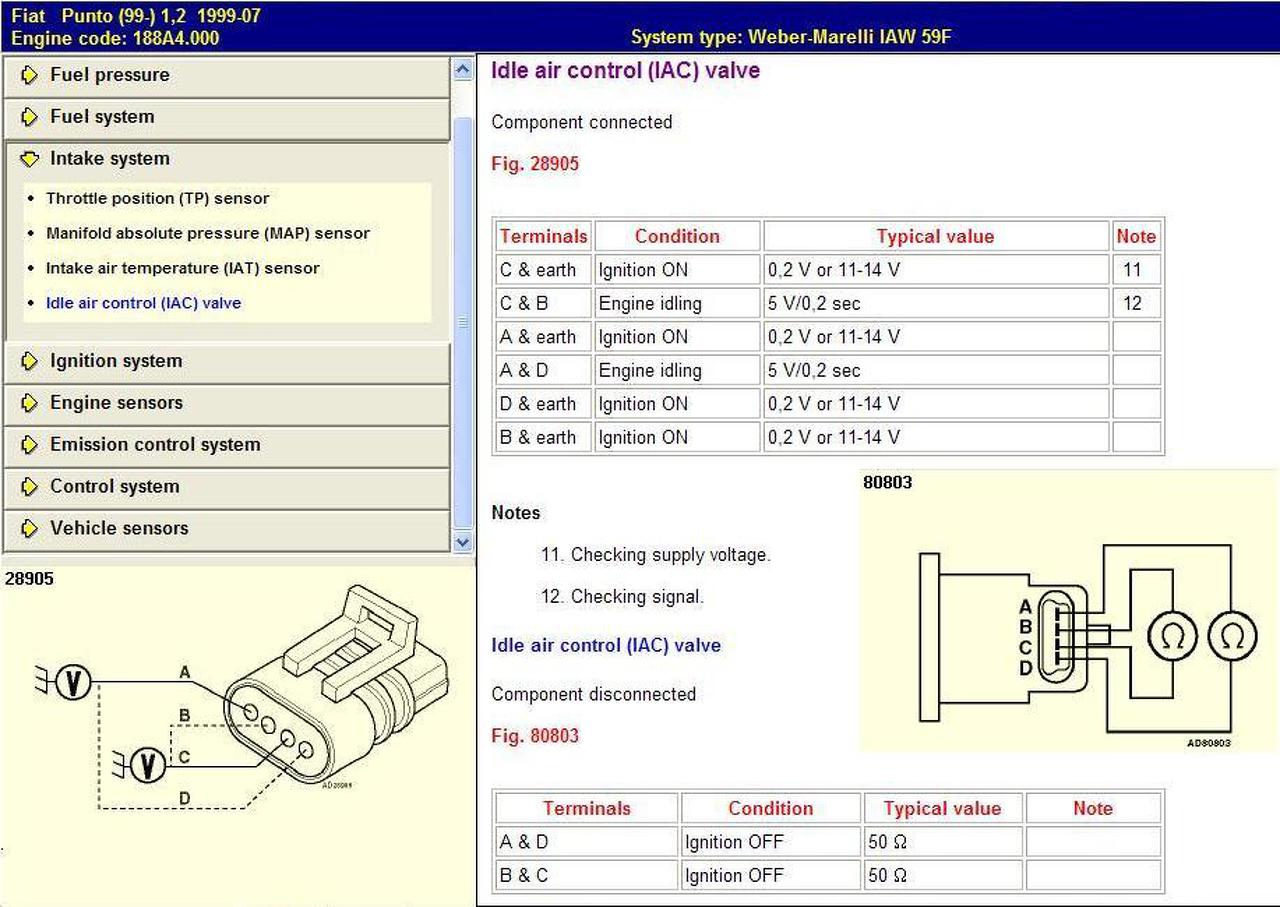Expand the Control system section arrow
This screenshot has height=907, width=1280.
pyautogui.click(x=30, y=487)
